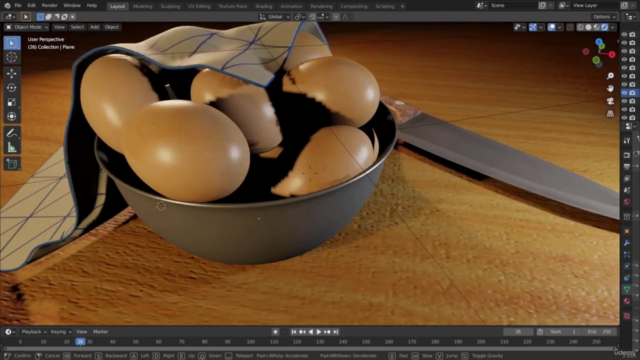
Task: Switch to Rendered viewport shading
Action: pyautogui.click(x=604, y=27)
